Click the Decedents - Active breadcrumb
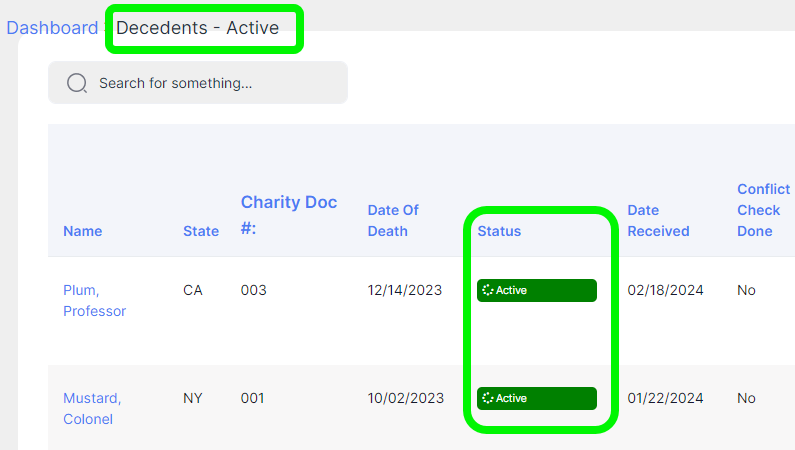This screenshot has width=795, height=450. click(197, 28)
